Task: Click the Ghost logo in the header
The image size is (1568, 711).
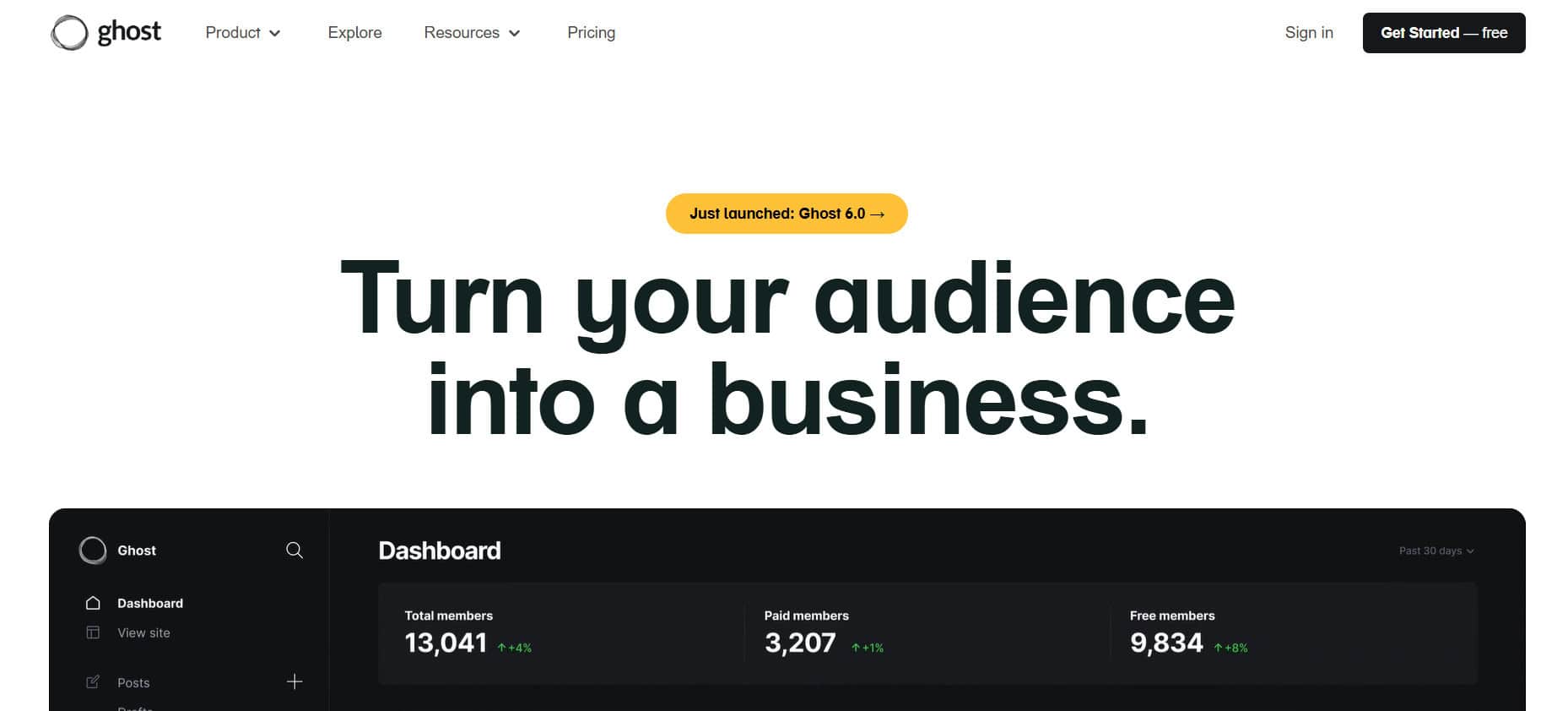Action: pos(106,33)
